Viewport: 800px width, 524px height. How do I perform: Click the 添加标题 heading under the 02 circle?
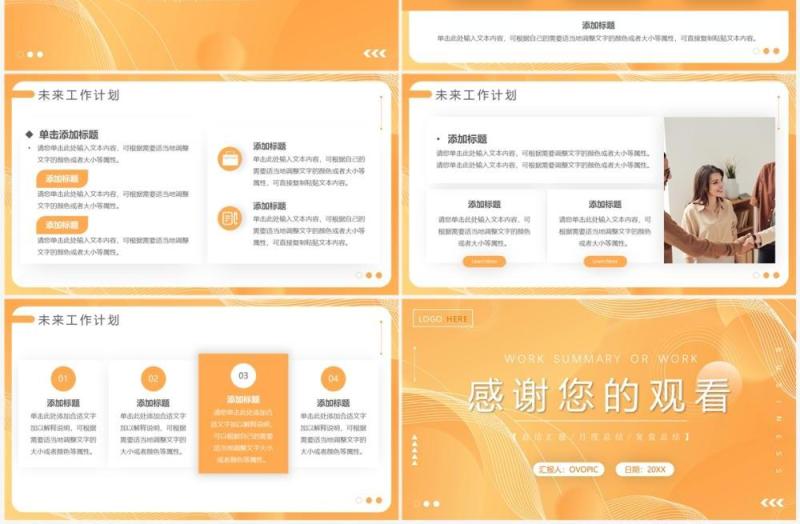pos(153,403)
